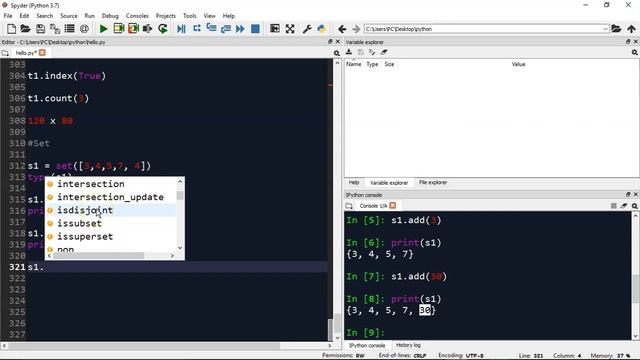640x360 pixels.
Task: Close the hello.py tab
Action: click(42, 53)
